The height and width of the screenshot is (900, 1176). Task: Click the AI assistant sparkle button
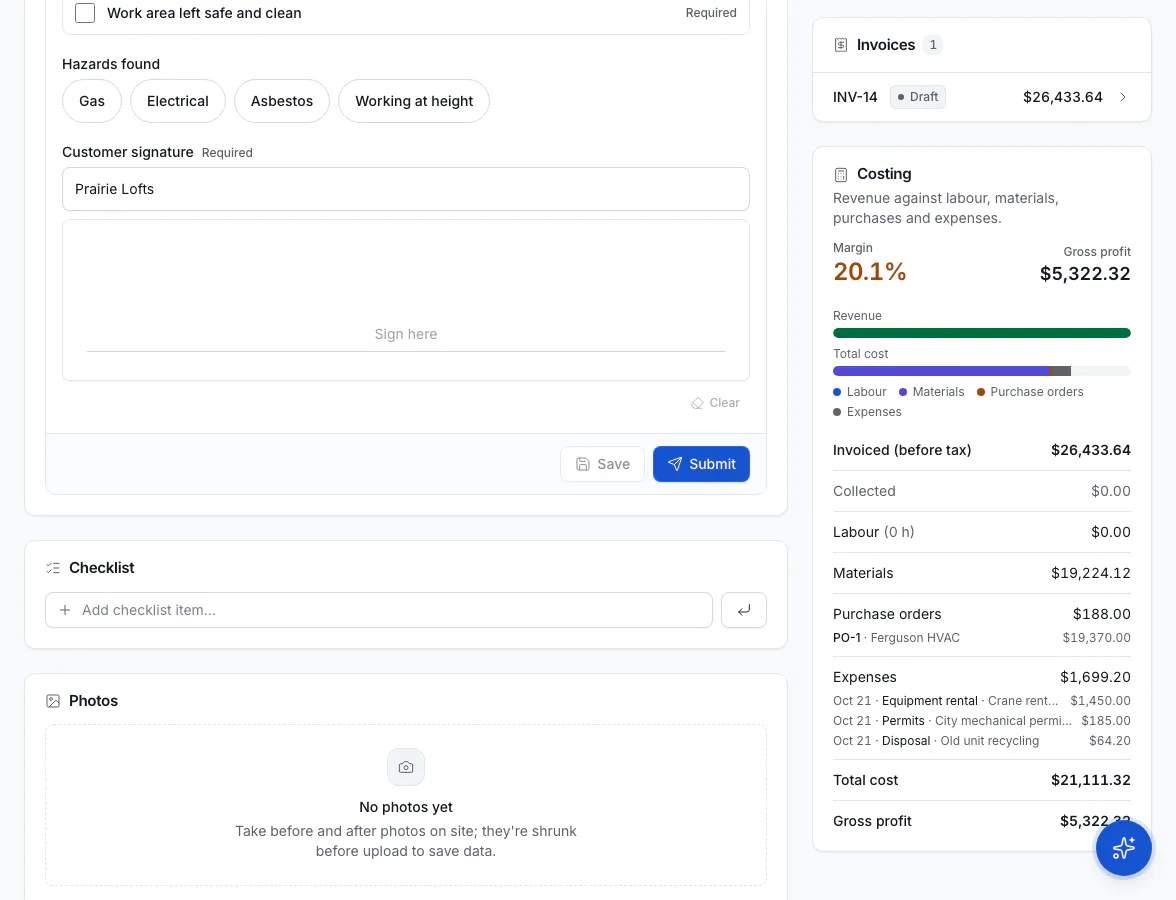(x=1123, y=848)
